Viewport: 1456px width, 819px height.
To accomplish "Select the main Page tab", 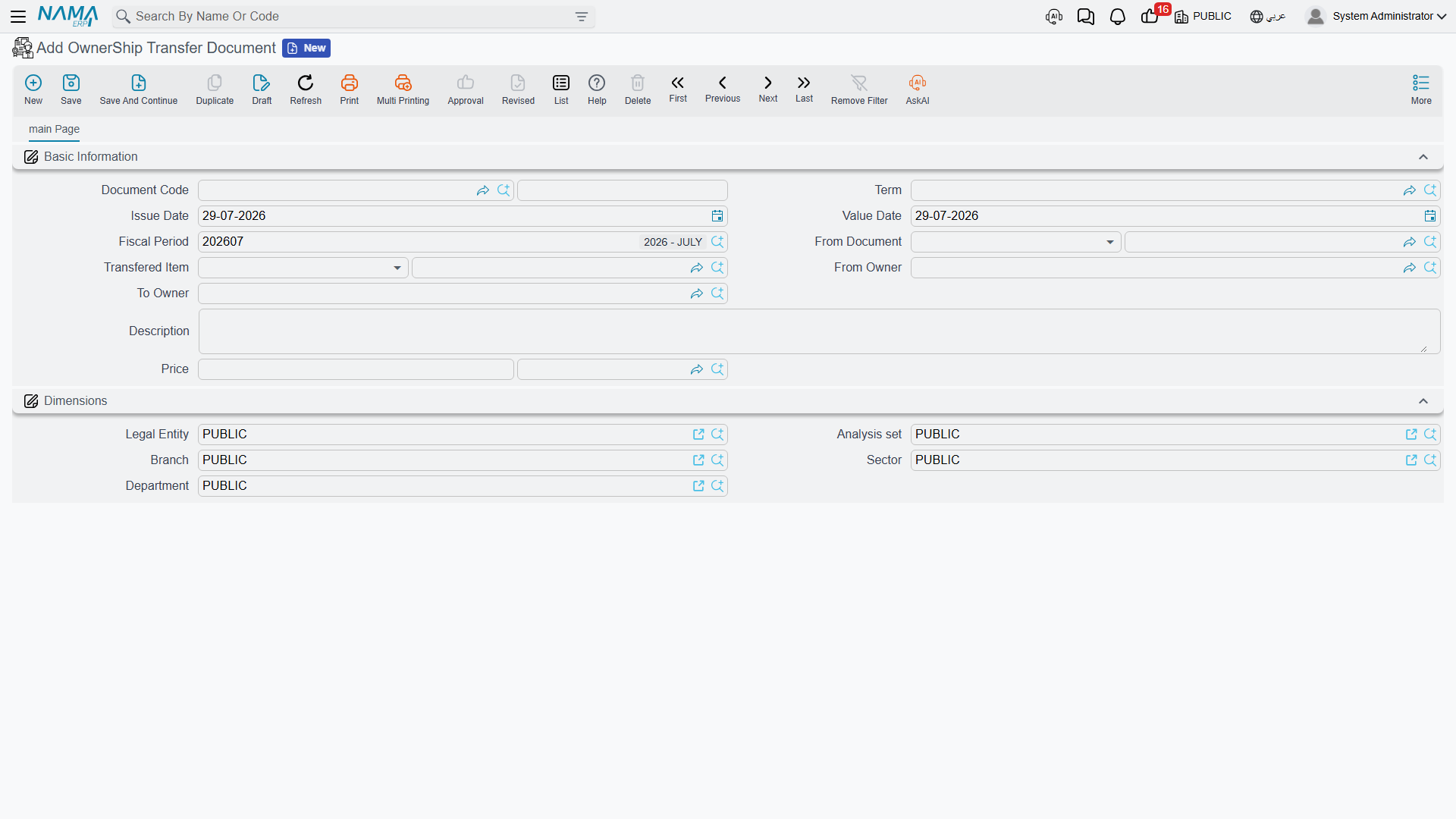I will [x=54, y=129].
